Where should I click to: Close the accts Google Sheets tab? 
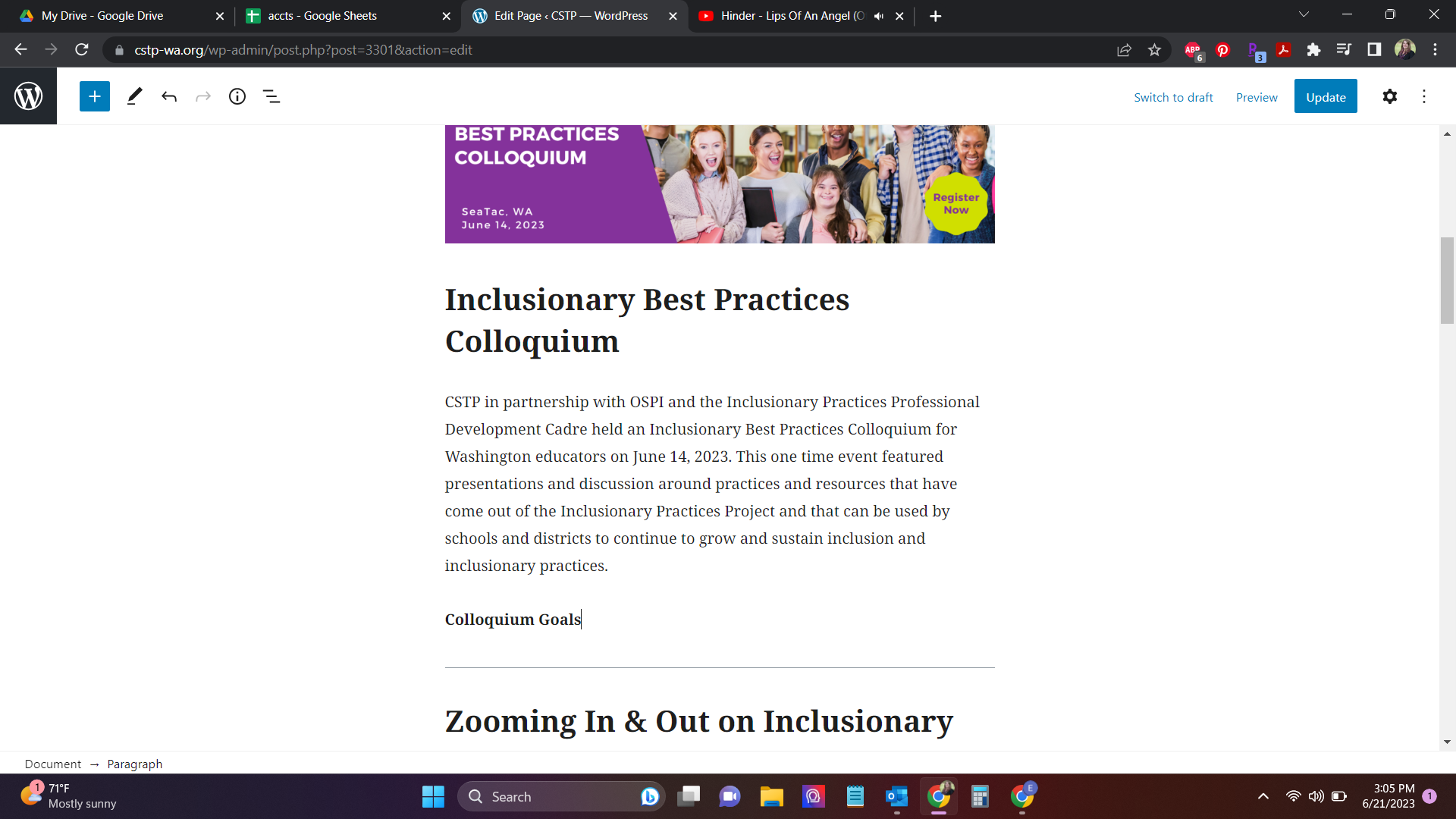(446, 16)
